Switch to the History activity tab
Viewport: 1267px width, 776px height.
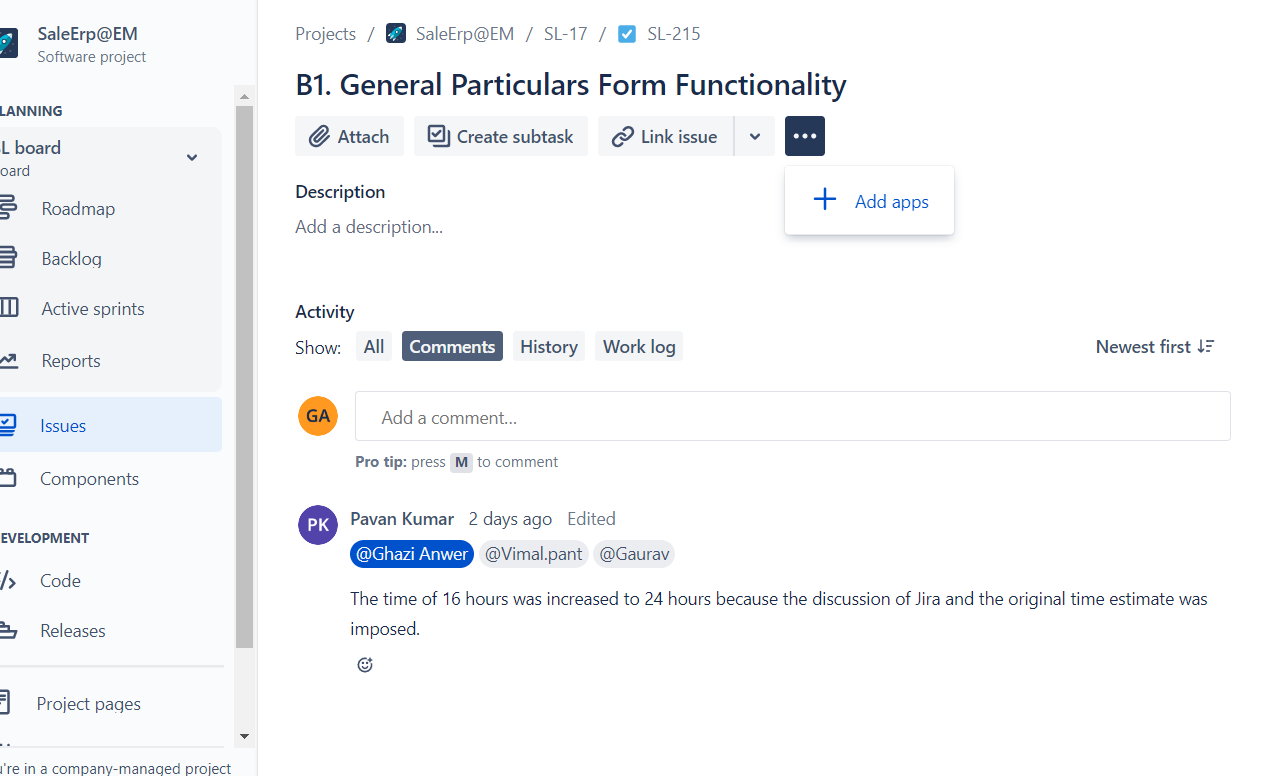(x=549, y=346)
